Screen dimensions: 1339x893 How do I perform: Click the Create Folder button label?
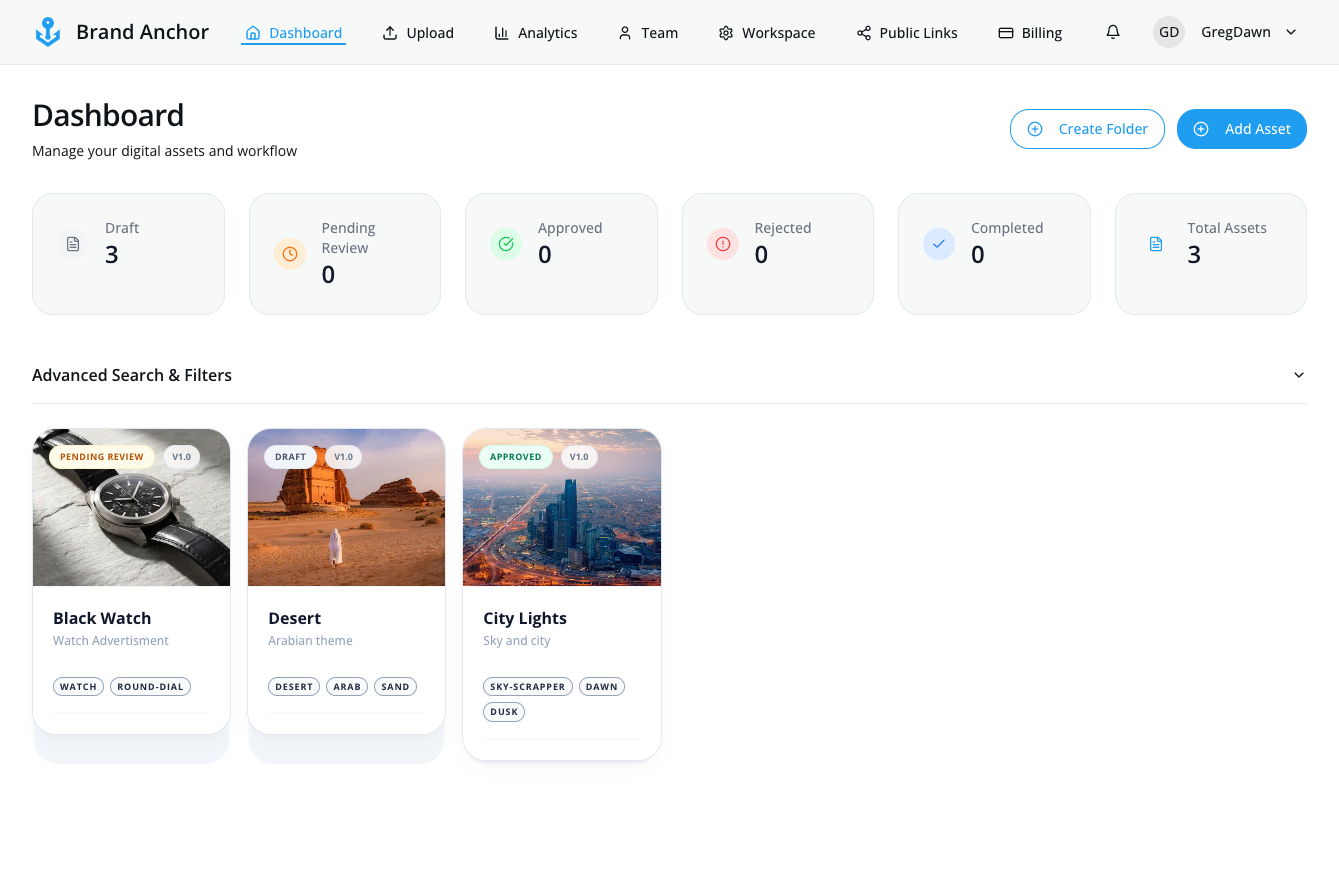point(1104,129)
